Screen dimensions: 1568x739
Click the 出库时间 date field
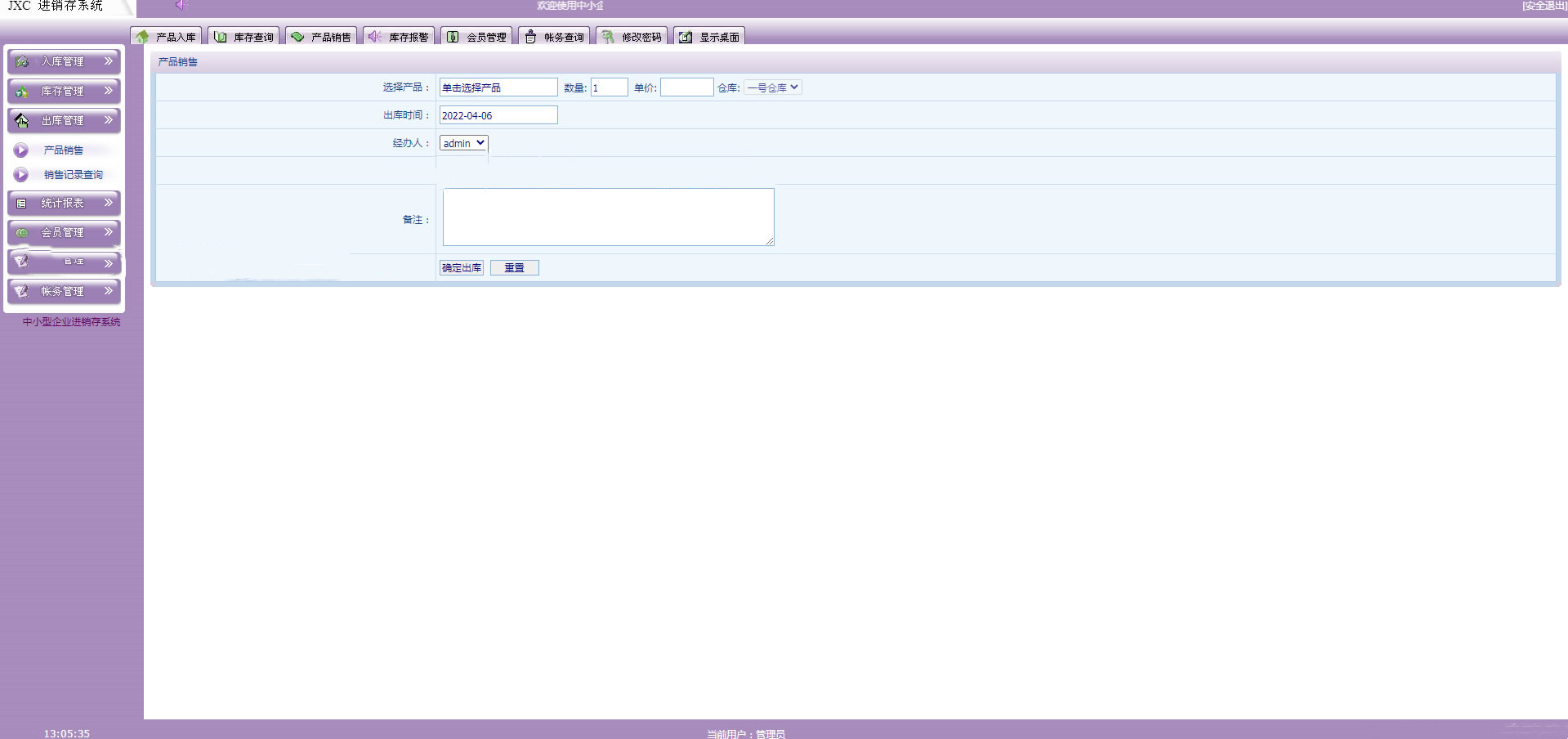pyautogui.click(x=498, y=115)
